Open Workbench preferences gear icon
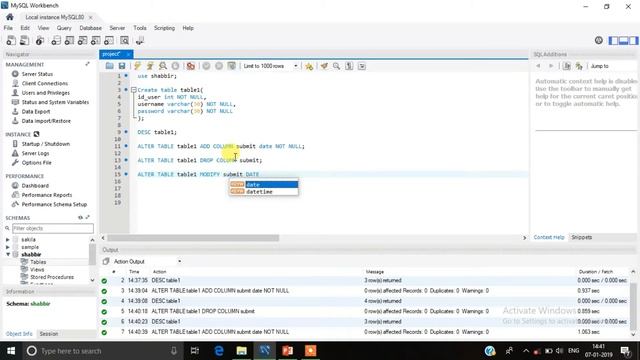Screen dimensions: 640x360 tap(599, 40)
